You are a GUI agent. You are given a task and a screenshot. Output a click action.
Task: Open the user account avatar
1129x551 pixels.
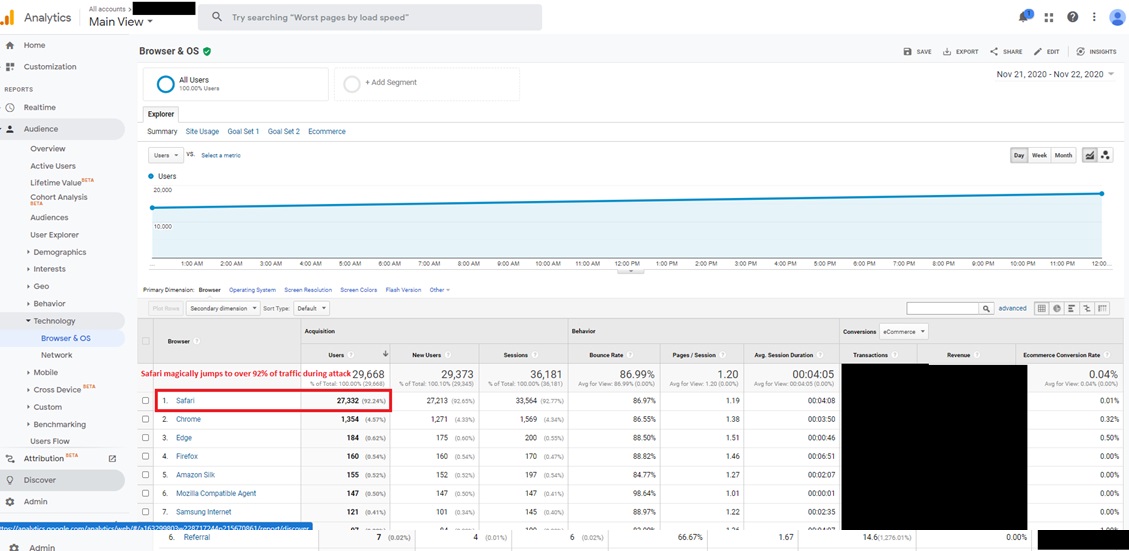tap(1117, 17)
